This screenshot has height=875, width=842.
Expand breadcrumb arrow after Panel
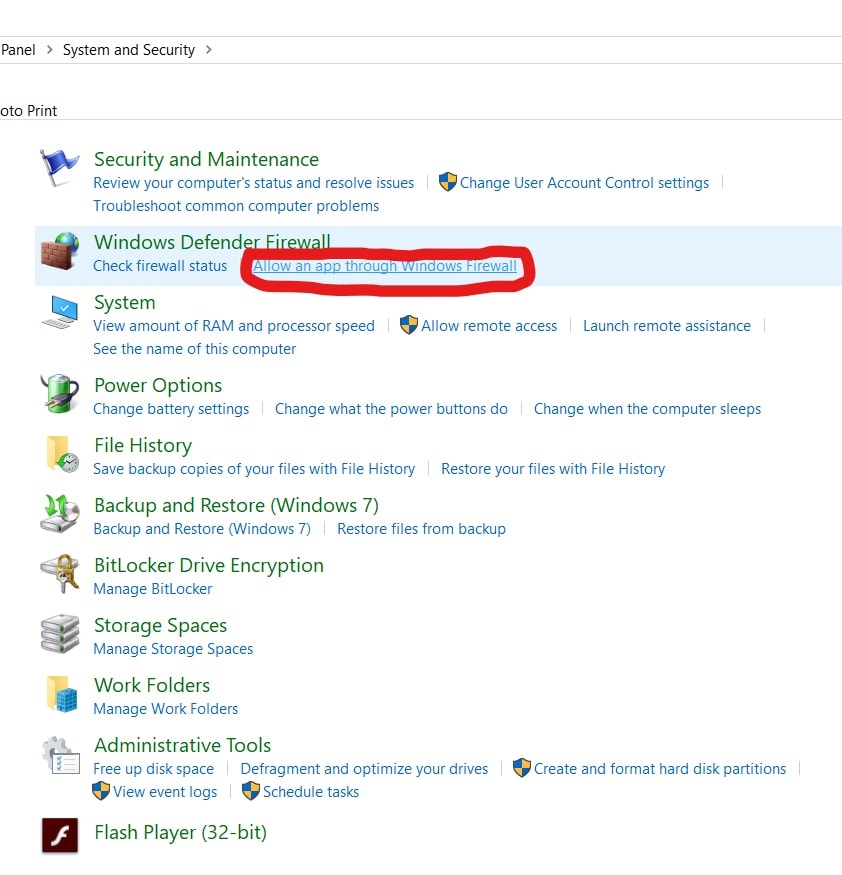50,50
